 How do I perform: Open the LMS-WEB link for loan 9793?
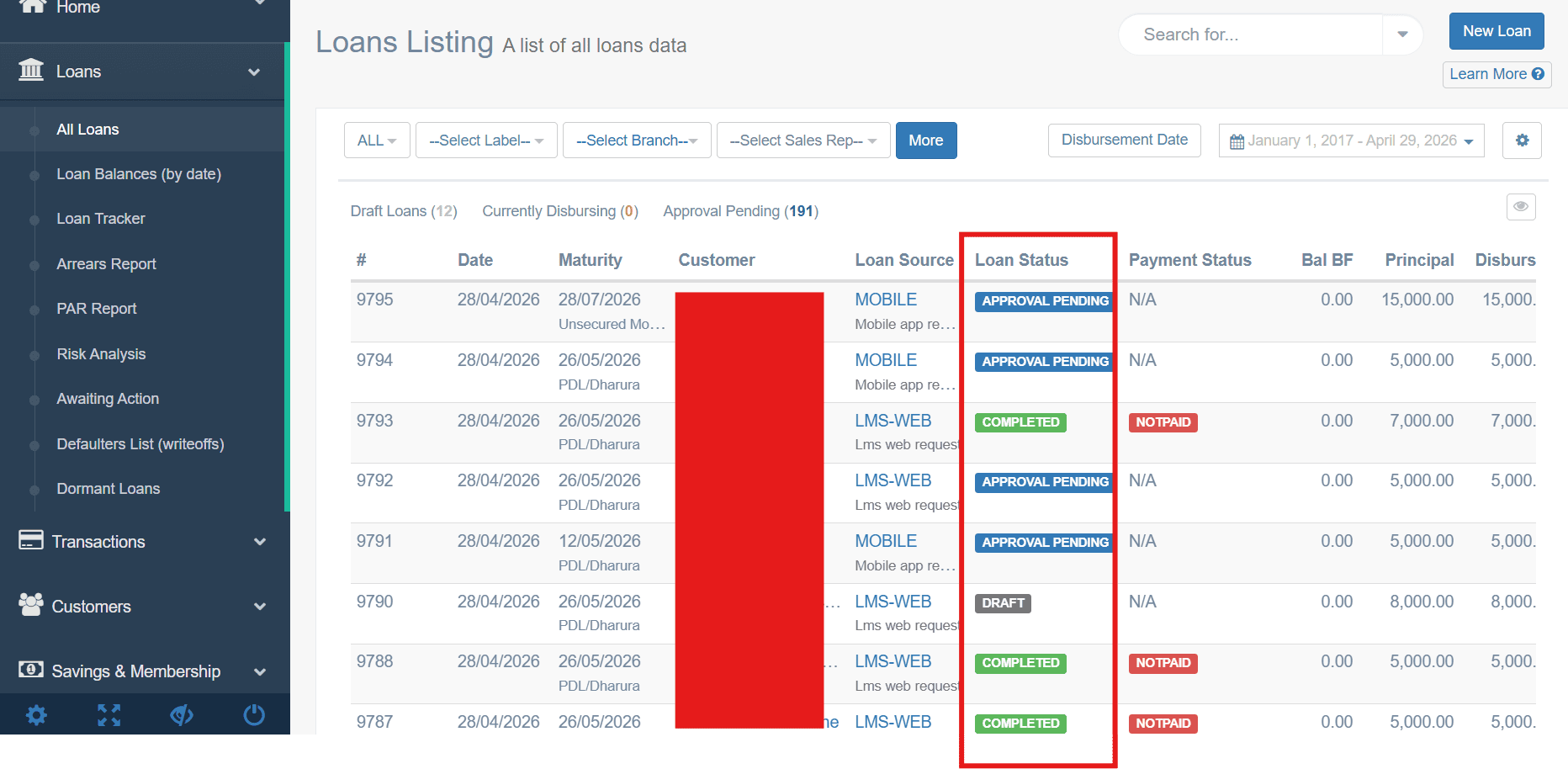coord(893,421)
